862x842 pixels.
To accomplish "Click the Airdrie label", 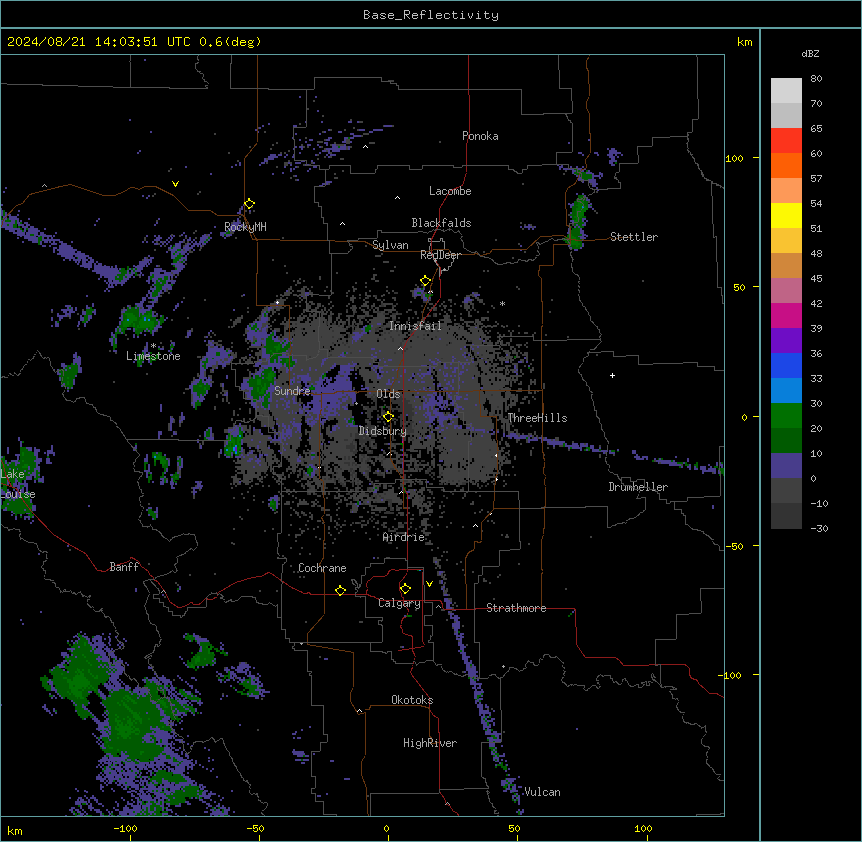I will (404, 537).
